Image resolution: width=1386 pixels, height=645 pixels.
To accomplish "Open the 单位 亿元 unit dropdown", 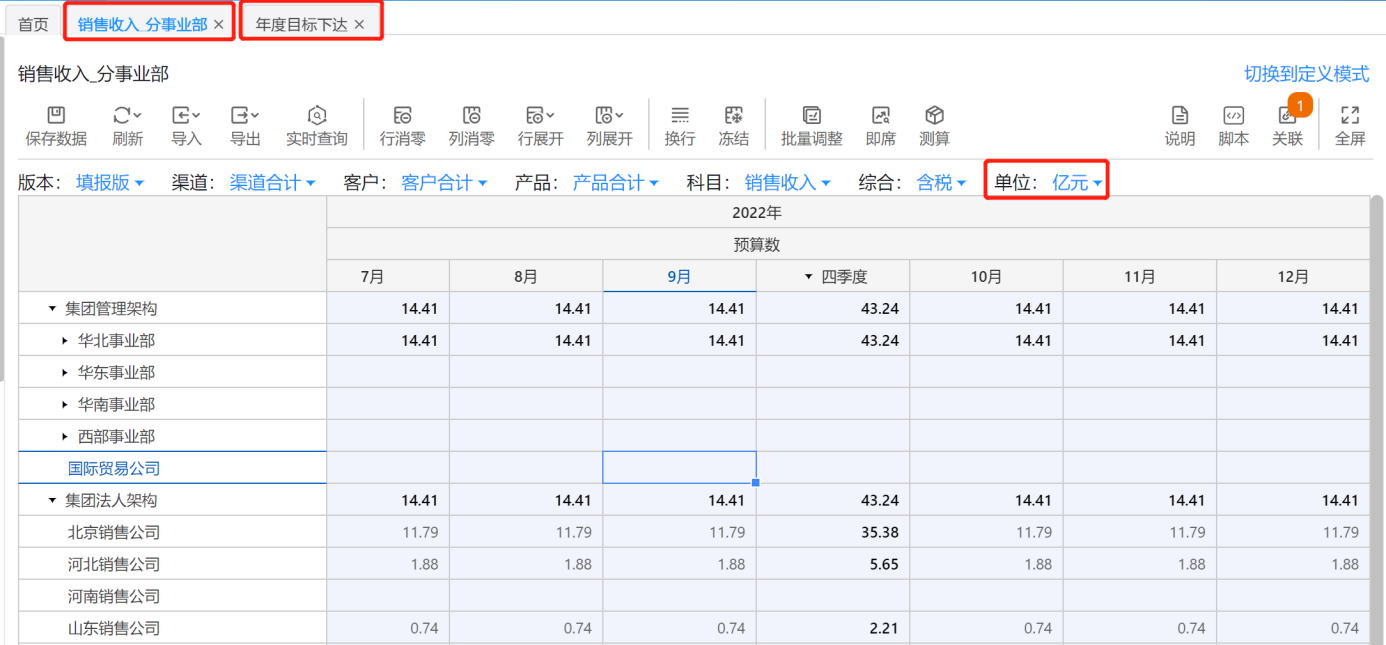I will pyautogui.click(x=1076, y=183).
